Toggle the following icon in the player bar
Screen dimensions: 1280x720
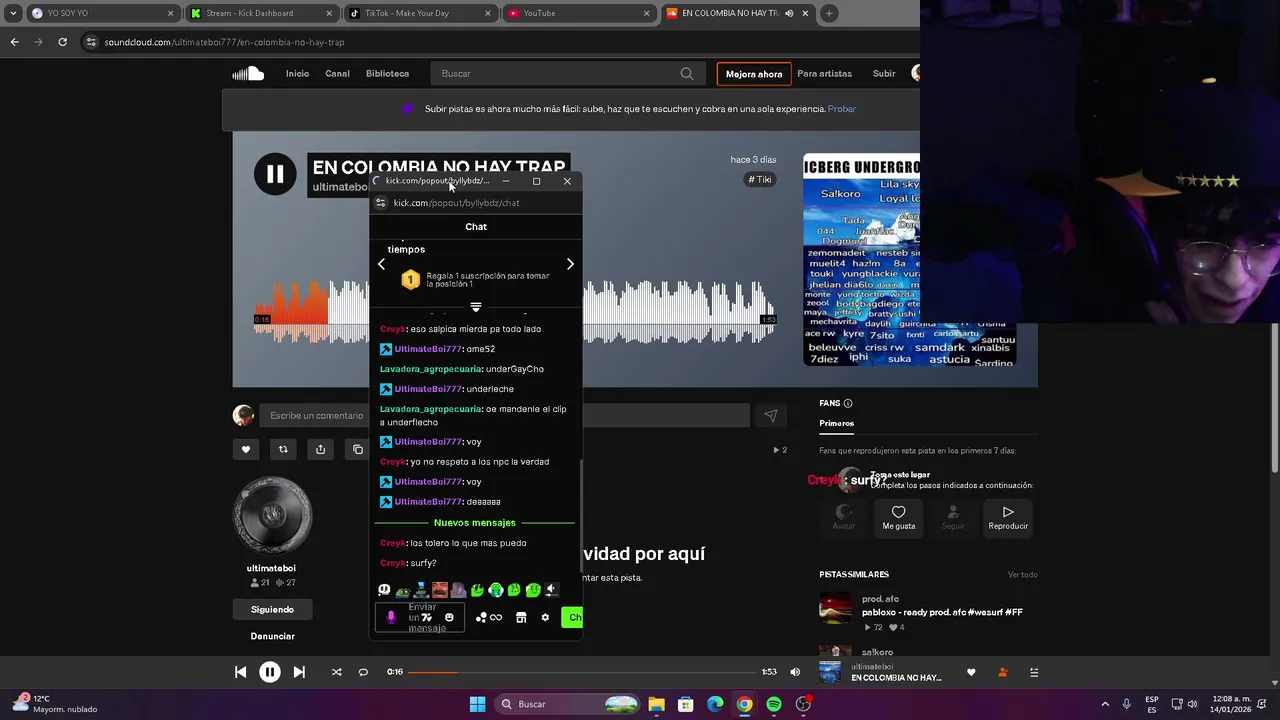coord(1003,672)
